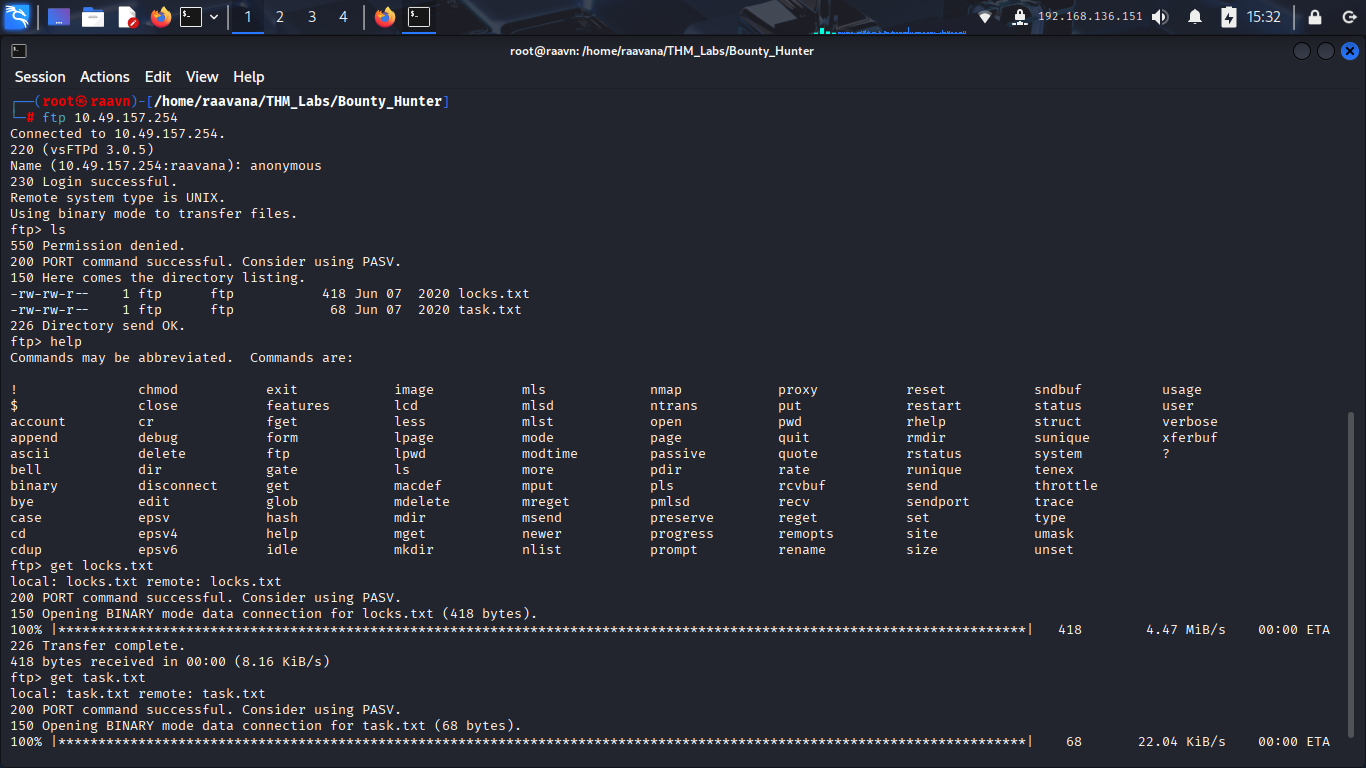Click '226 Transfer complete.' line
1366x768 pixels.
(98, 646)
